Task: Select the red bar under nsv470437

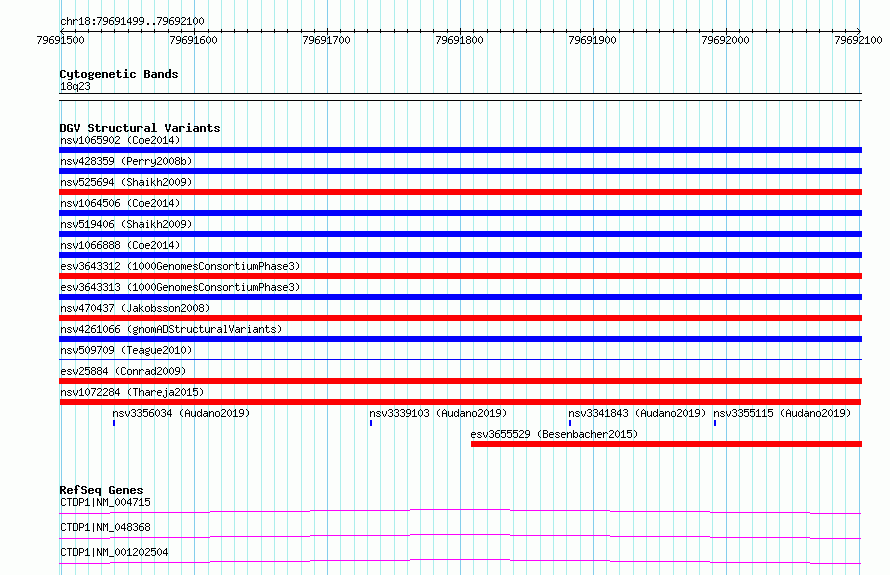Action: coord(460,318)
